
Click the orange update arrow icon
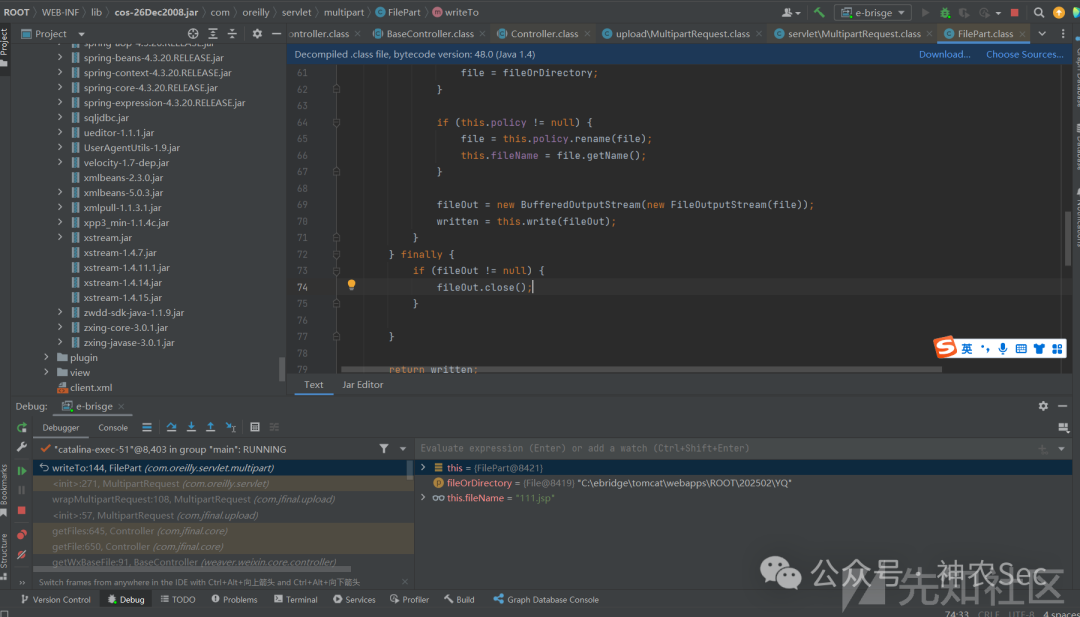pos(1059,12)
